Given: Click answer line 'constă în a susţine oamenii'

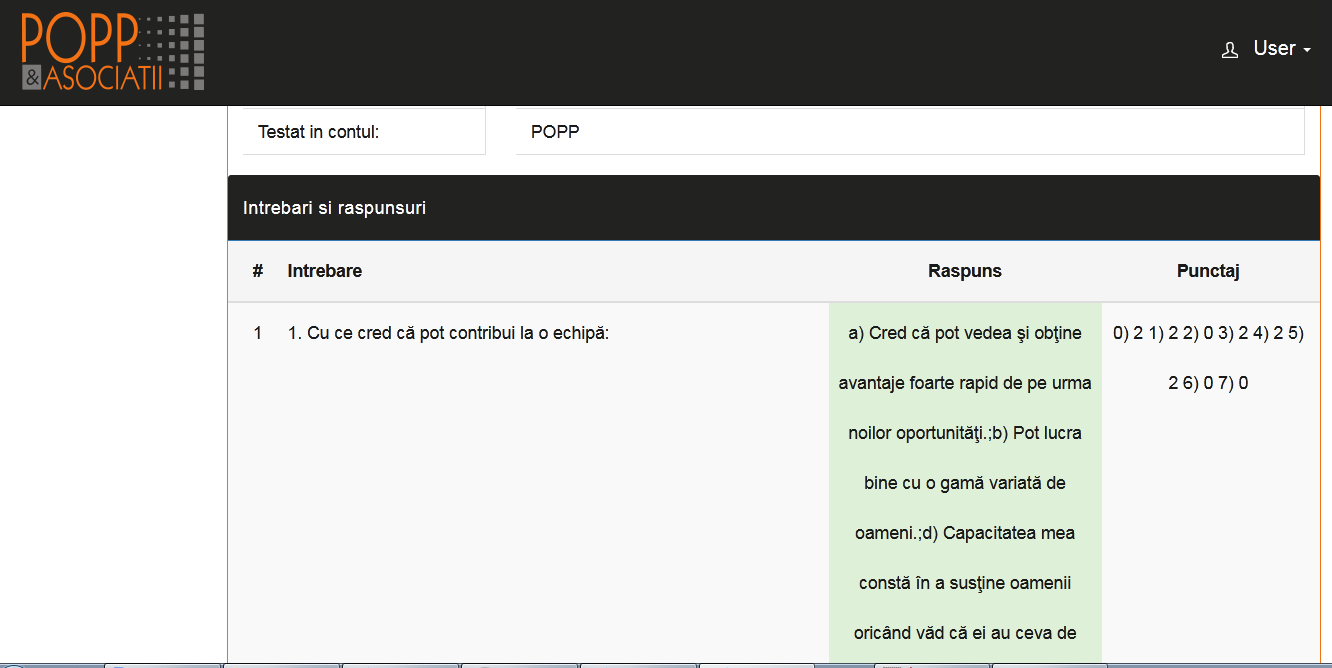Looking at the screenshot, I should point(964,583).
